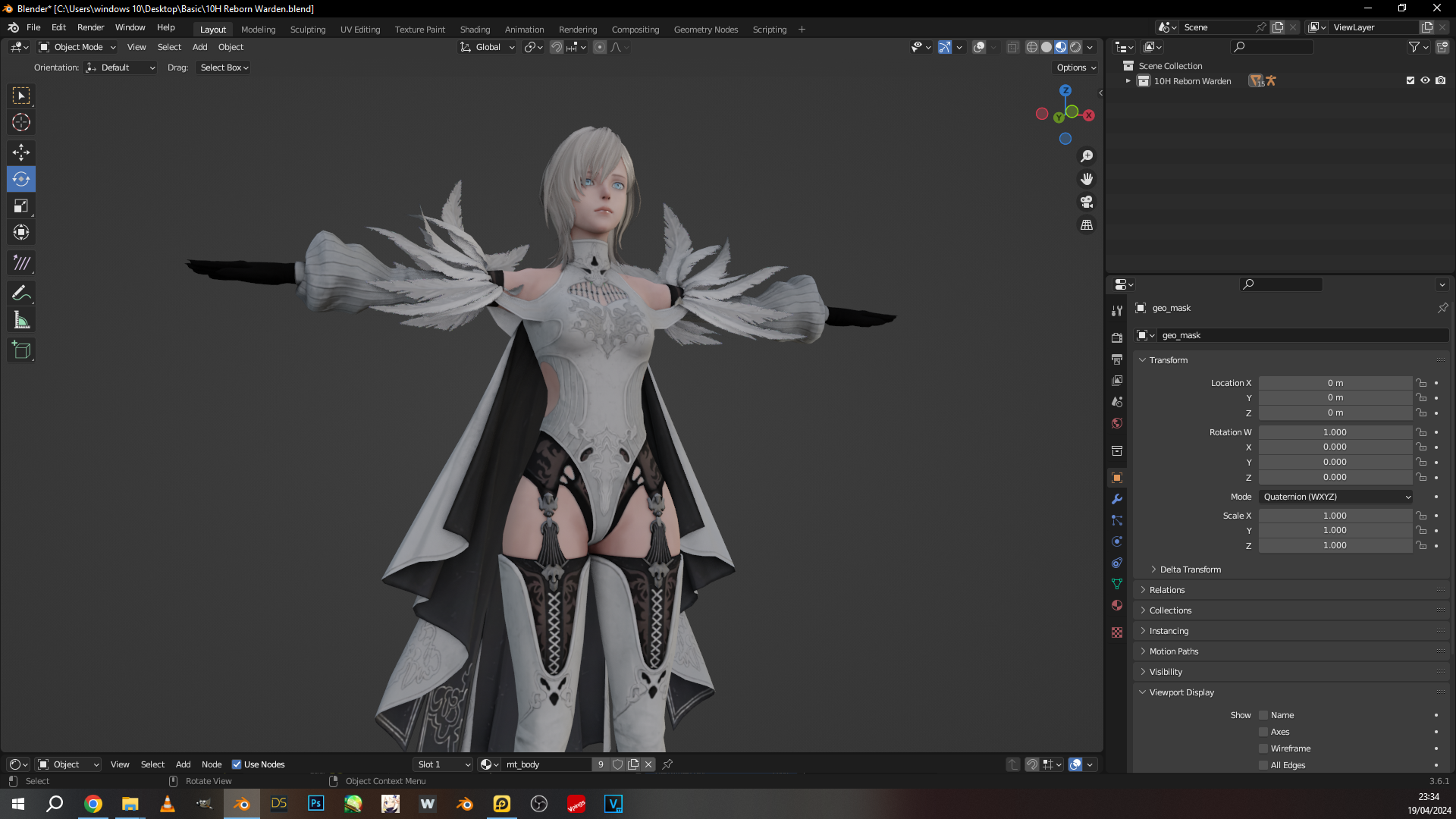Image resolution: width=1456 pixels, height=819 pixels.
Task: Enable Show Wireframe checkbox
Action: [x=1263, y=748]
